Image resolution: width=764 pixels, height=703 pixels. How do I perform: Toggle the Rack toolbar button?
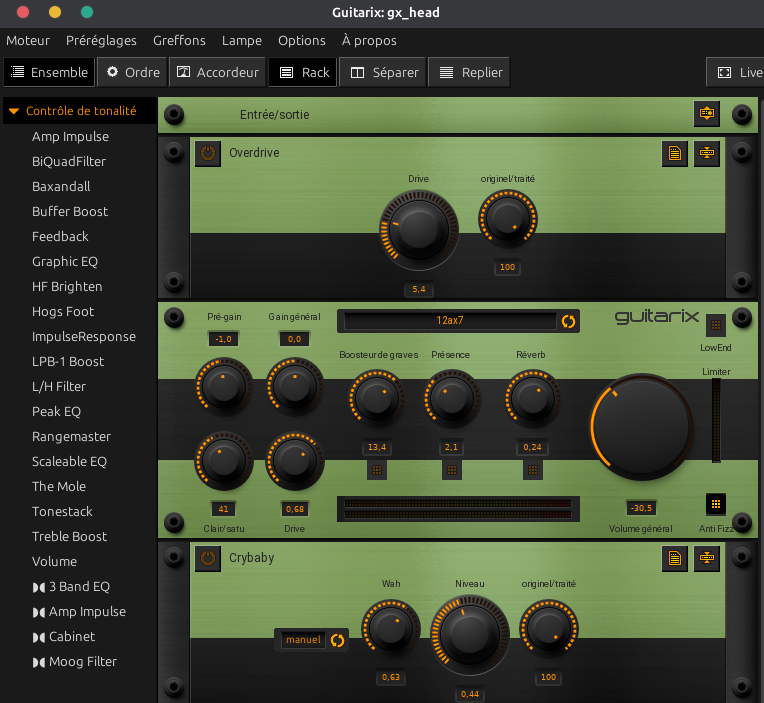click(x=303, y=72)
